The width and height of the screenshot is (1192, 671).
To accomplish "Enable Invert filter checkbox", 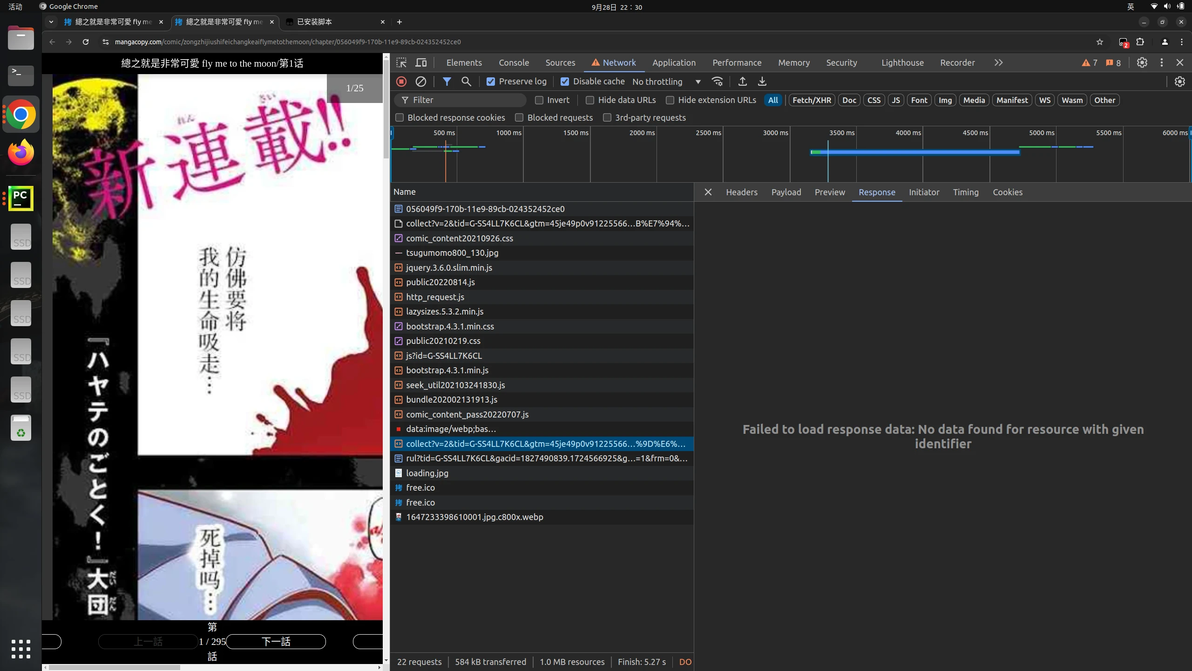I will (539, 100).
